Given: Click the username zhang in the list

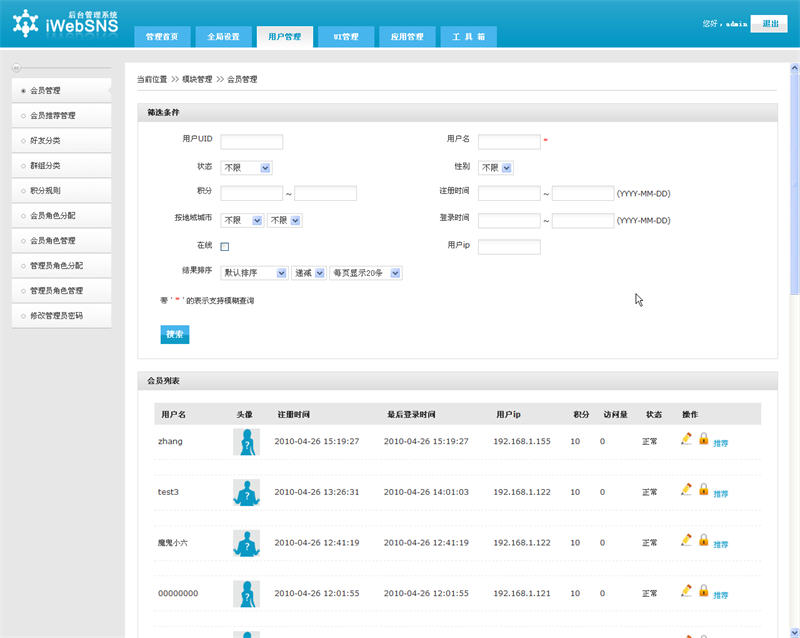Looking at the screenshot, I should click(170, 441).
